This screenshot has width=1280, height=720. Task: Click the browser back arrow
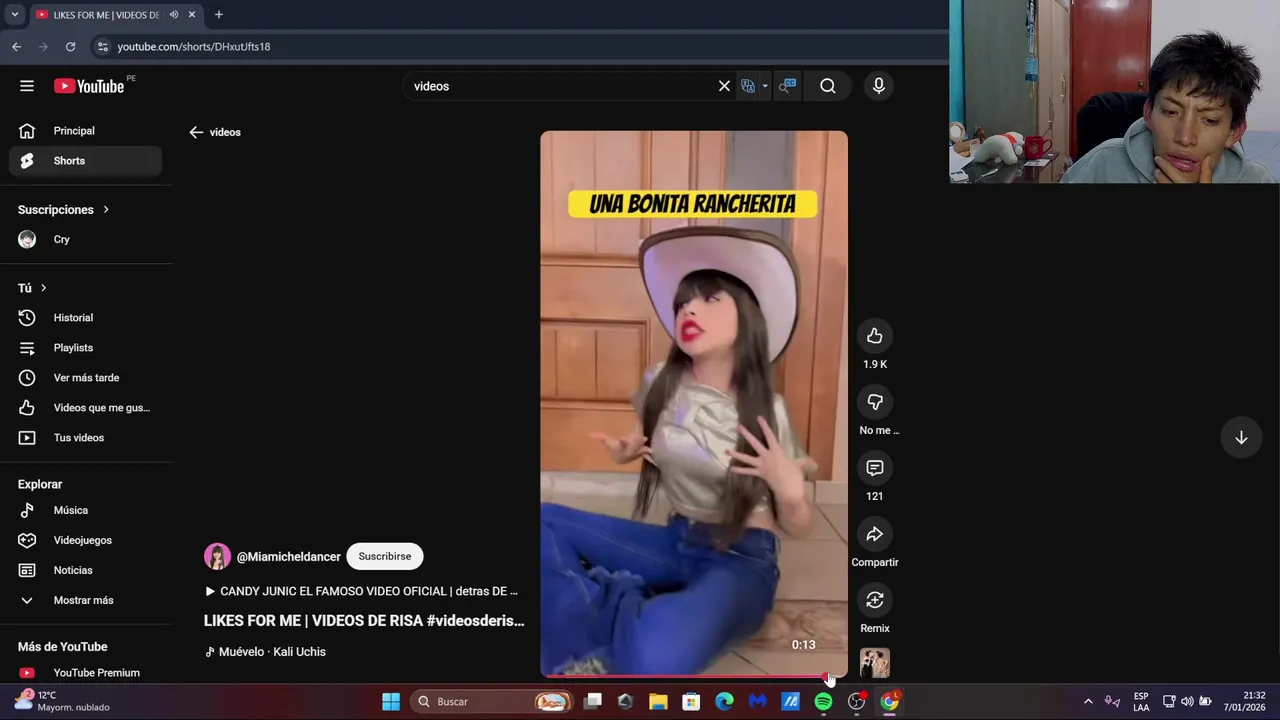click(16, 47)
